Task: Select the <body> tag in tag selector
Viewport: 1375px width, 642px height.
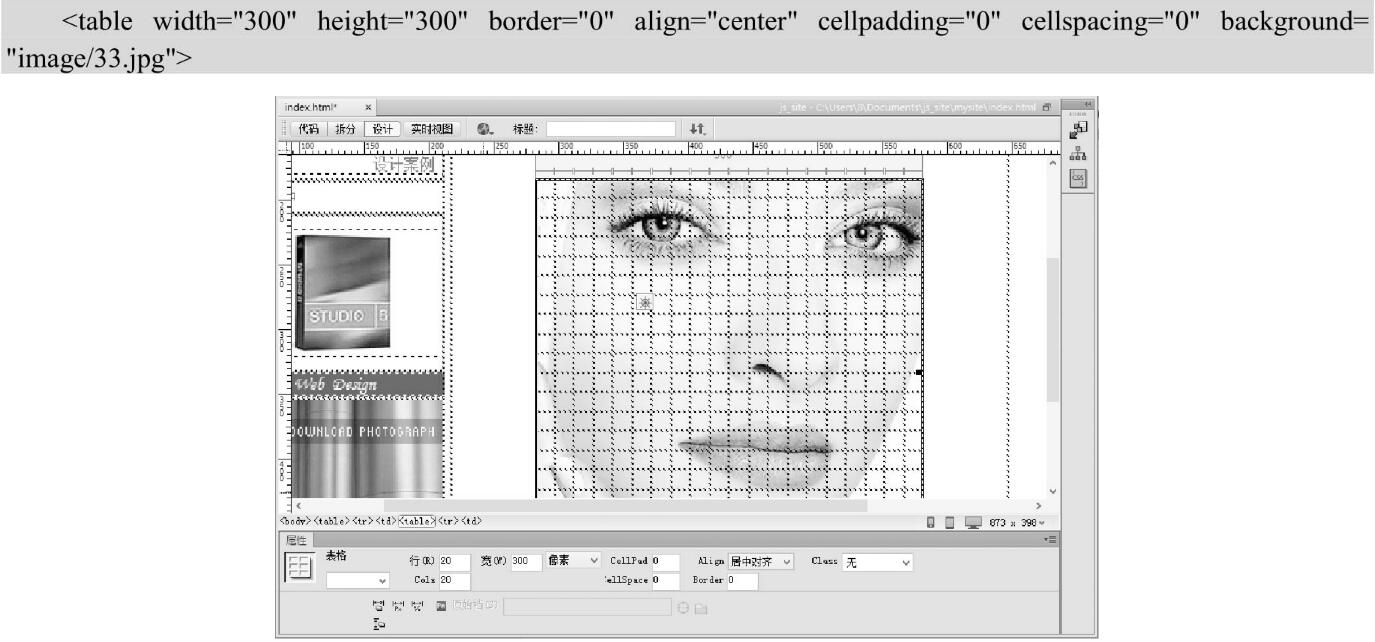Action: coord(297,521)
